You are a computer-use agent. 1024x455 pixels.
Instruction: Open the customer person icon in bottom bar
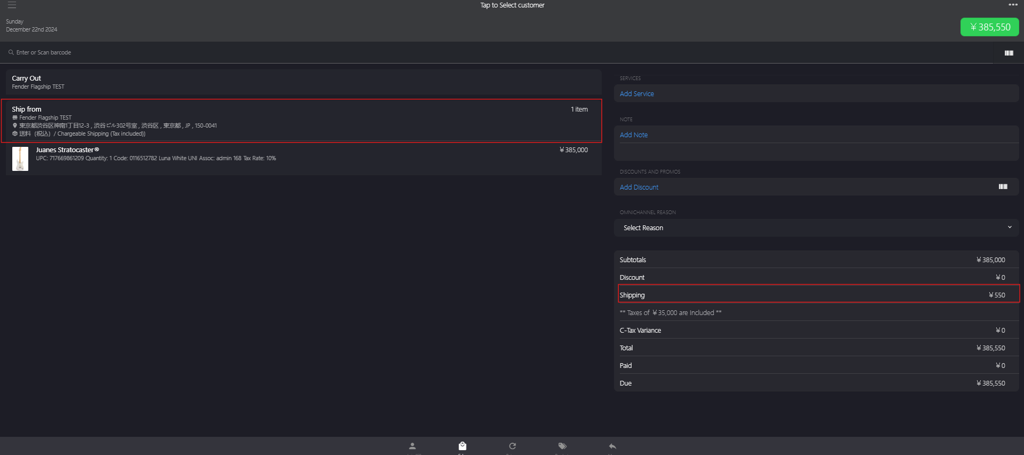click(x=412, y=446)
